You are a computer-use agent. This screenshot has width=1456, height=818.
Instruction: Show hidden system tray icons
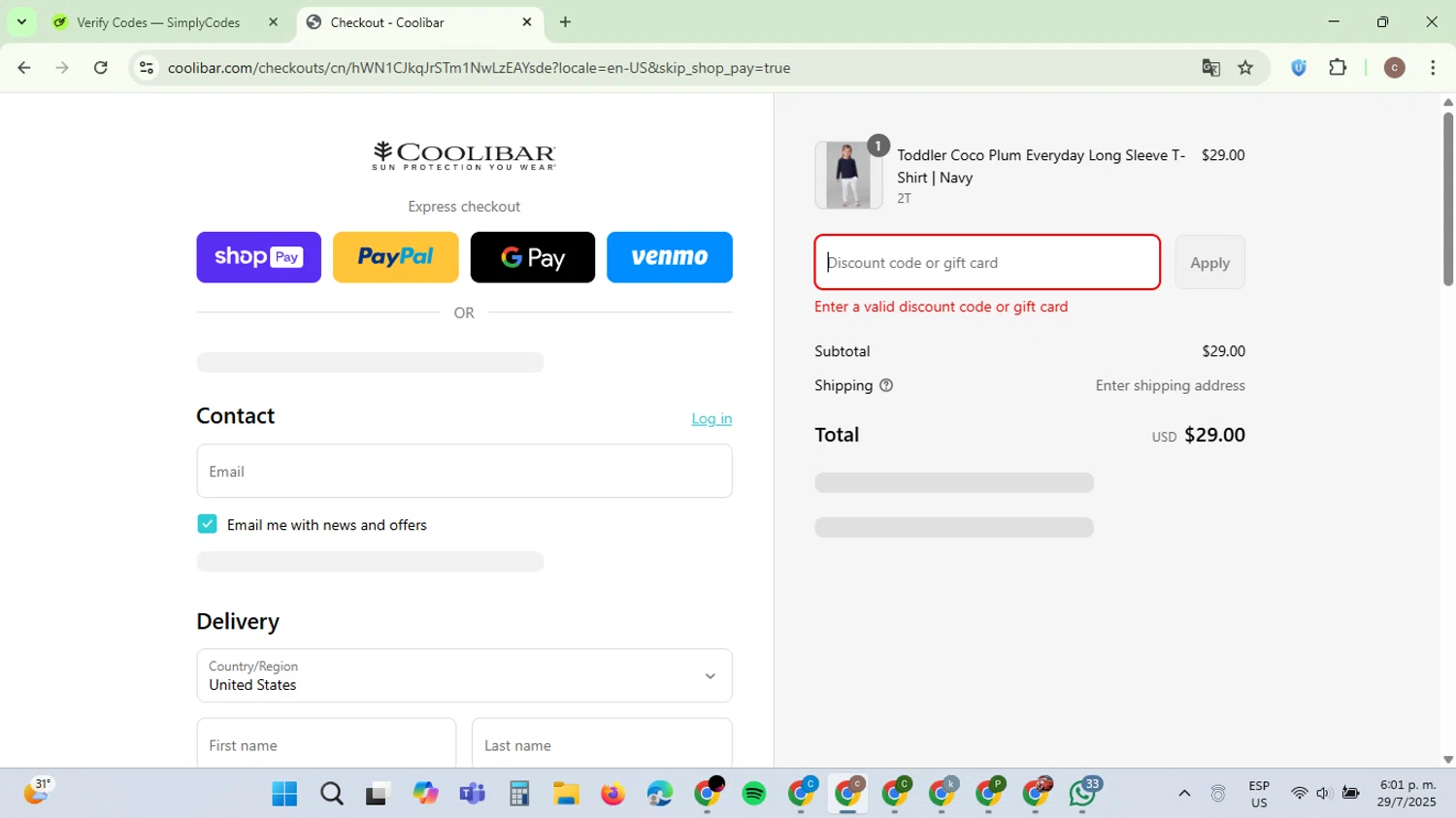click(x=1184, y=794)
